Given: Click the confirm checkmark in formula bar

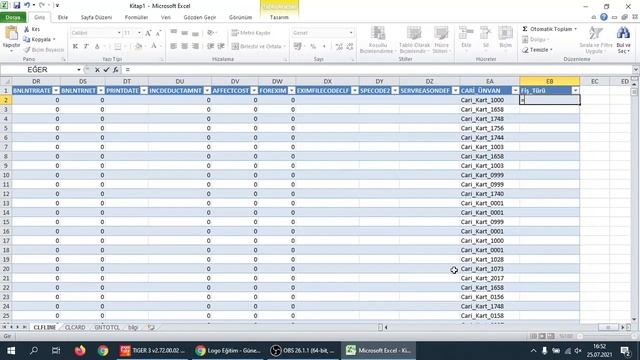Looking at the screenshot, I should (107, 70).
